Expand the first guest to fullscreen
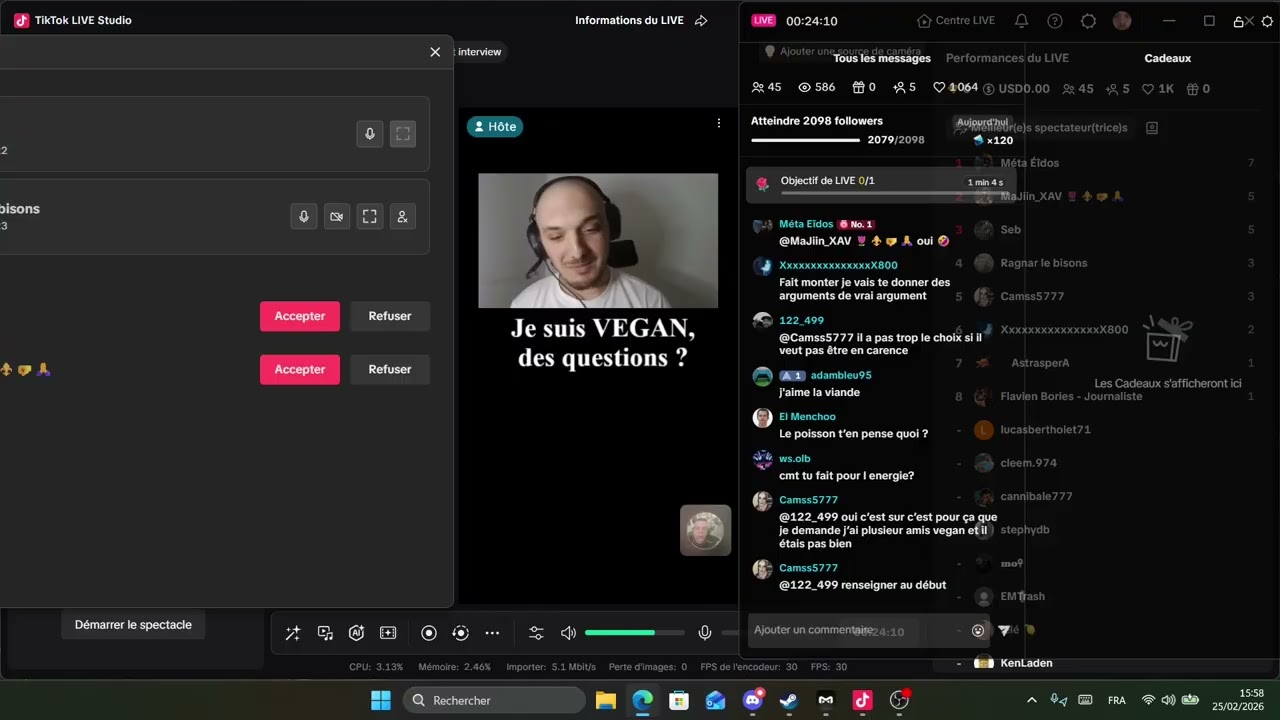 (x=403, y=134)
